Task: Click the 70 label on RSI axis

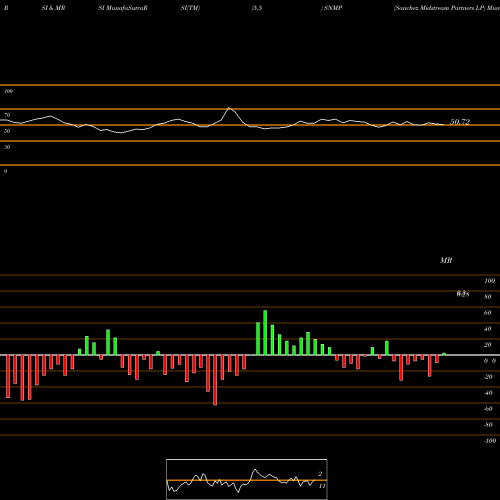Action: (x=7, y=115)
